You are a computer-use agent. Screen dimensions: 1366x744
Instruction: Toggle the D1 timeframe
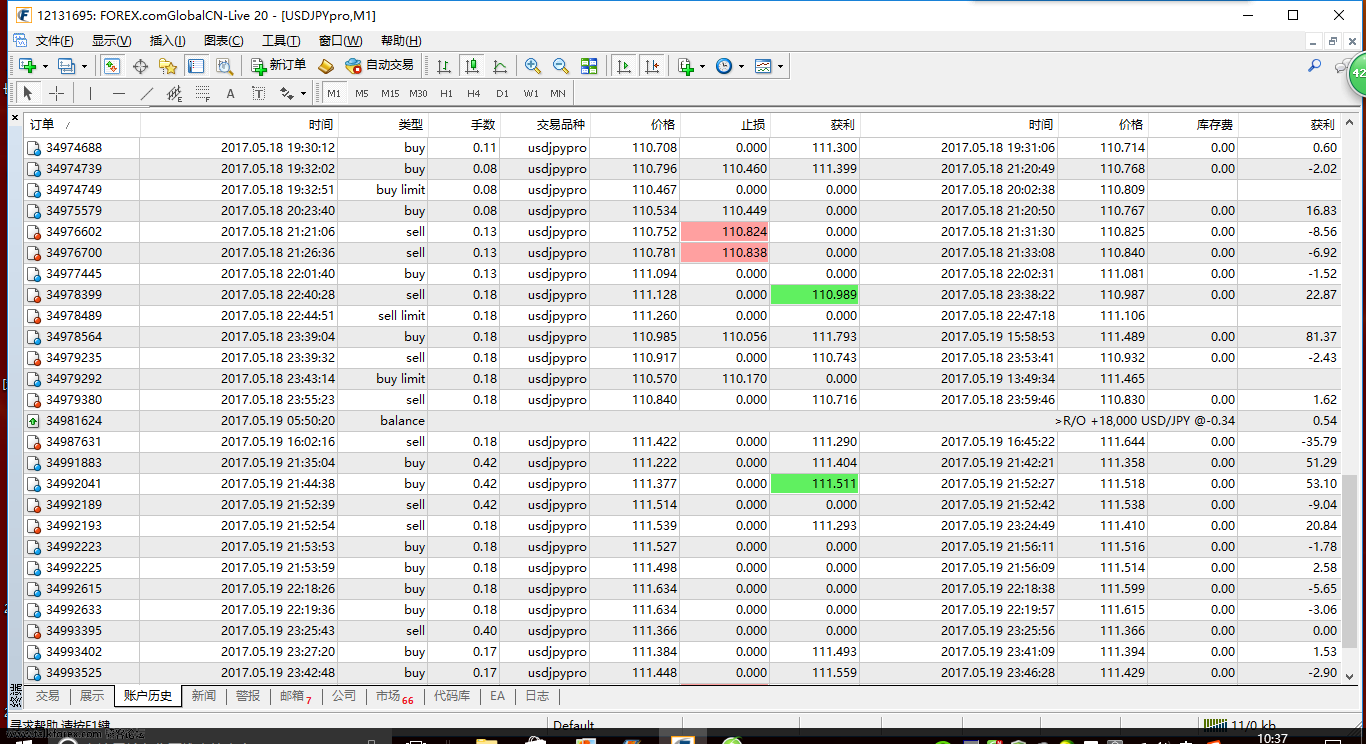click(502, 93)
